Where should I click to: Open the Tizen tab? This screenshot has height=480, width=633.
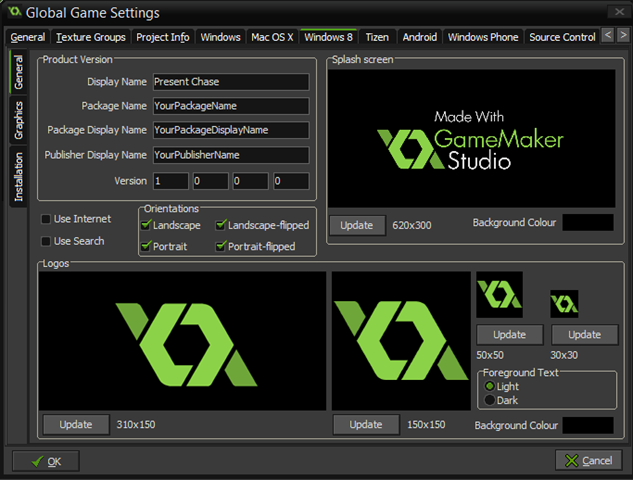click(x=377, y=37)
